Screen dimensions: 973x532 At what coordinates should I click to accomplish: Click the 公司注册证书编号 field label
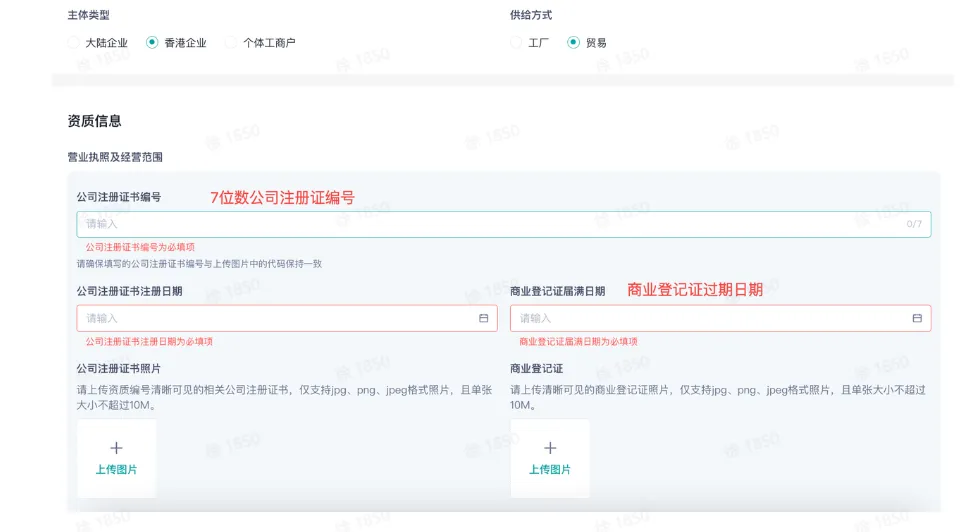[119, 197]
